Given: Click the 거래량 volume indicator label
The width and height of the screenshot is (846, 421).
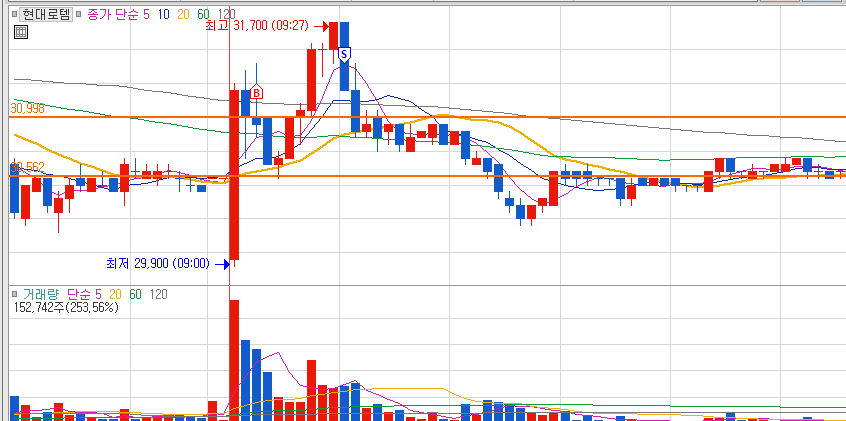Looking at the screenshot, I should coord(41,294).
